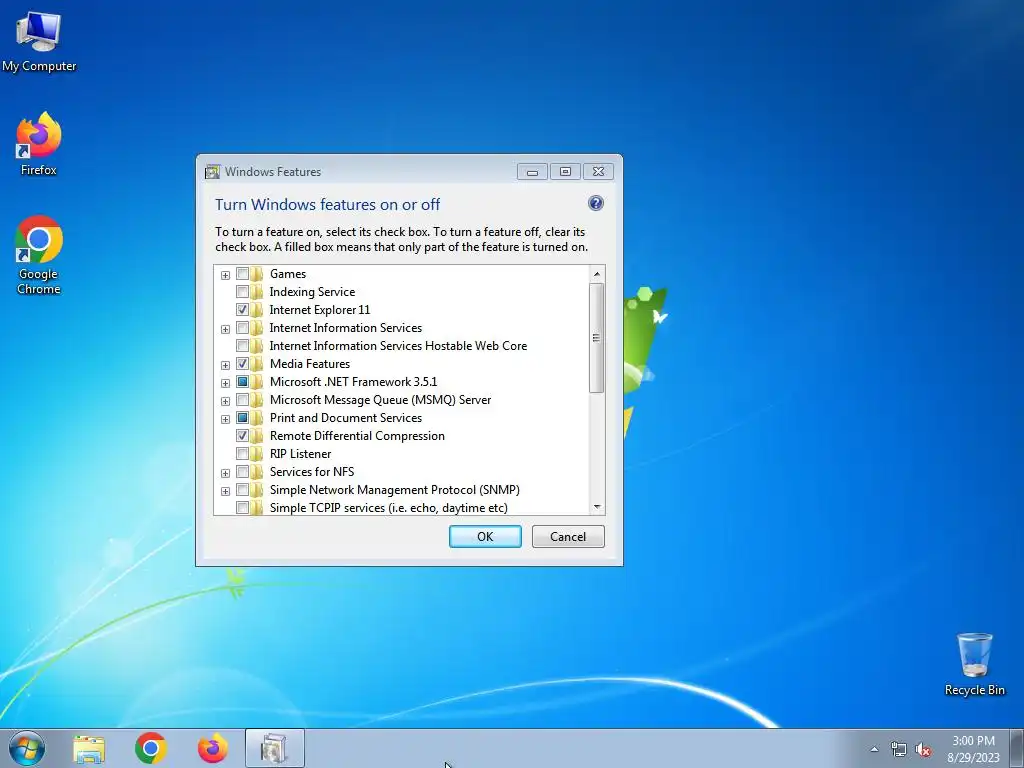This screenshot has height=768, width=1024.
Task: Click the muted volume tray icon
Action: tap(923, 749)
